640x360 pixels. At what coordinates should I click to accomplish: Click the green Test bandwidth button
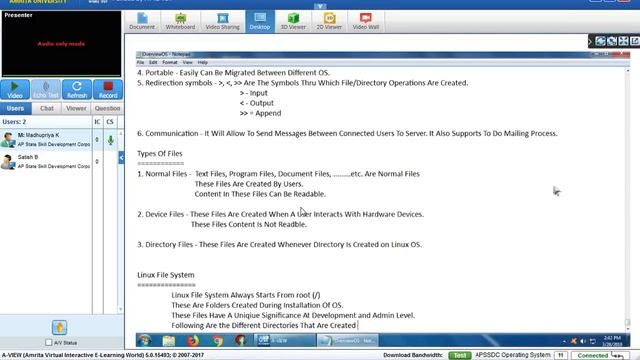[x=459, y=356]
